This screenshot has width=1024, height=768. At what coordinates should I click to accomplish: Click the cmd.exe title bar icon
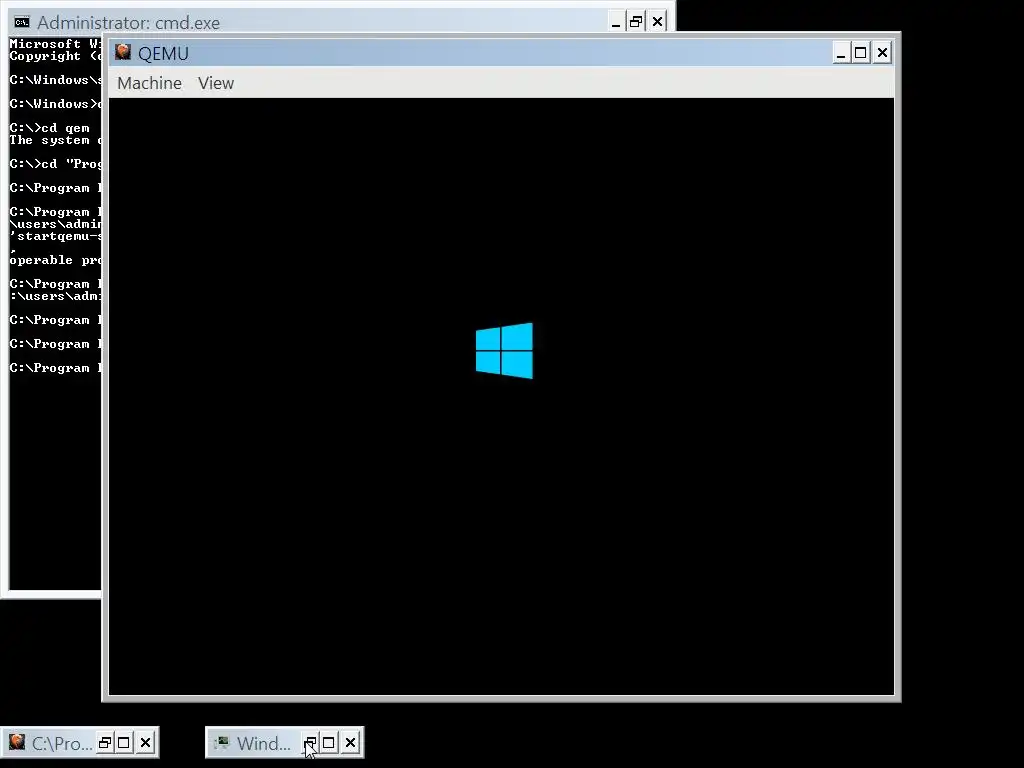[22, 22]
